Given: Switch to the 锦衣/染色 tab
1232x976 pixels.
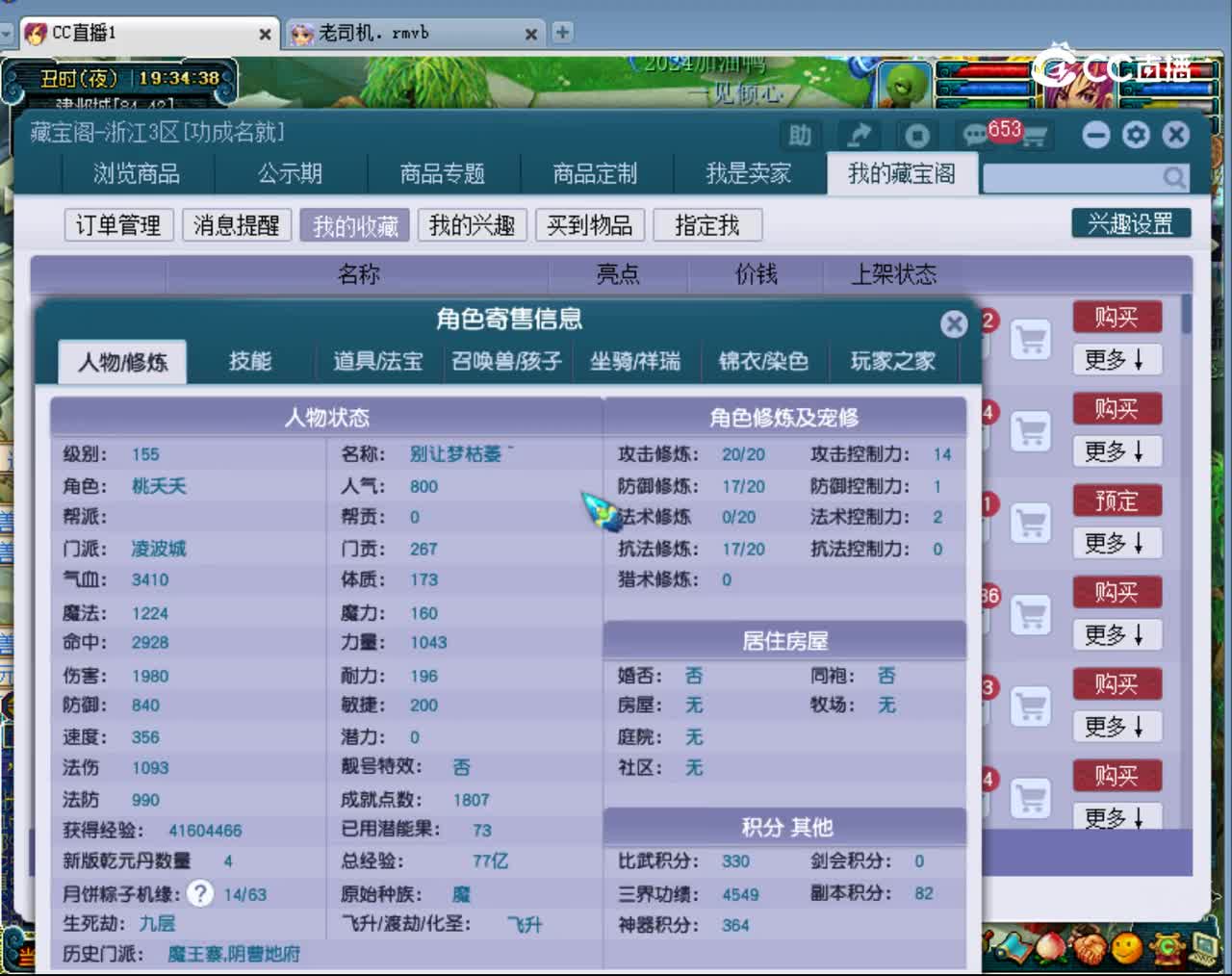Looking at the screenshot, I should click(x=763, y=361).
